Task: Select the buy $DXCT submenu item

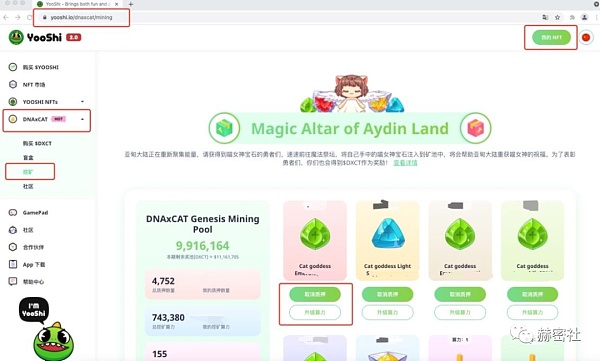Action: 37,143
